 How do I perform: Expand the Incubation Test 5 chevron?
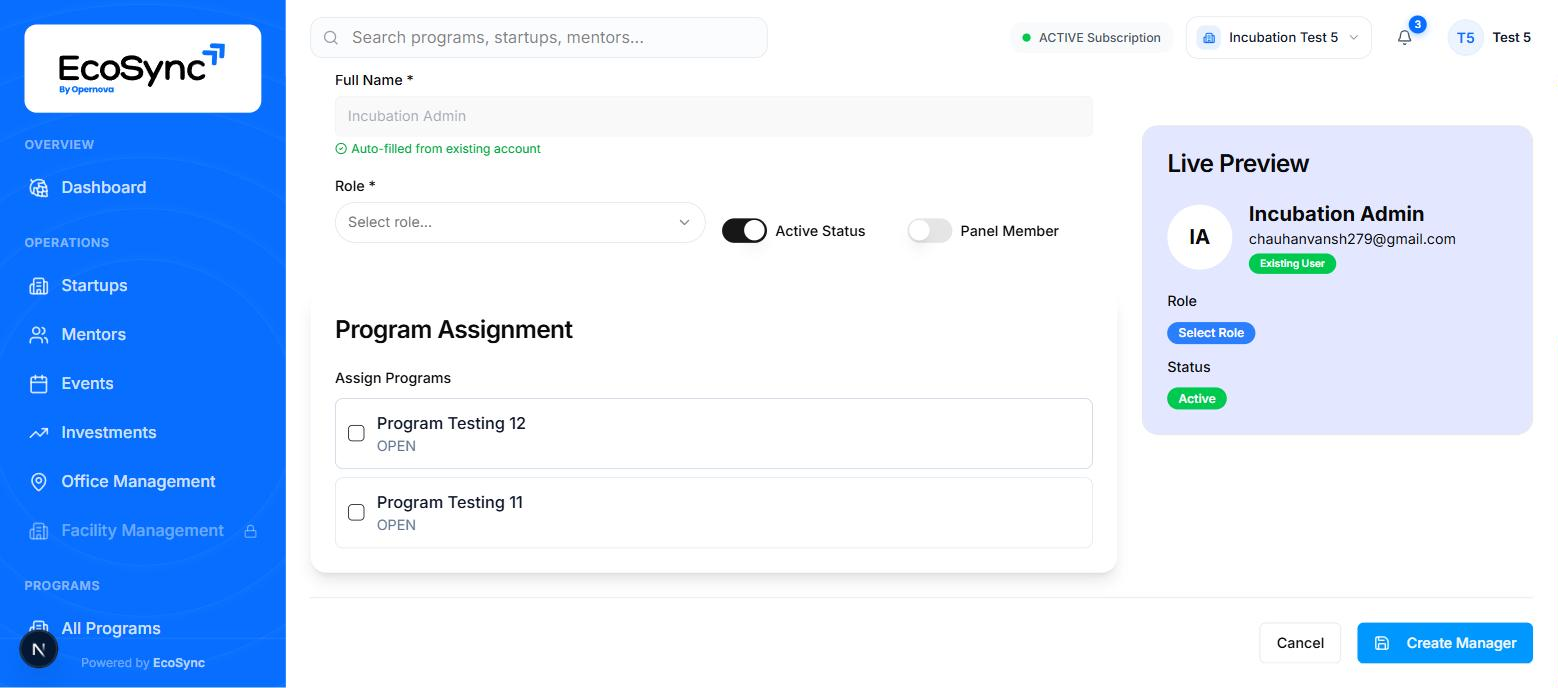click(x=1354, y=38)
